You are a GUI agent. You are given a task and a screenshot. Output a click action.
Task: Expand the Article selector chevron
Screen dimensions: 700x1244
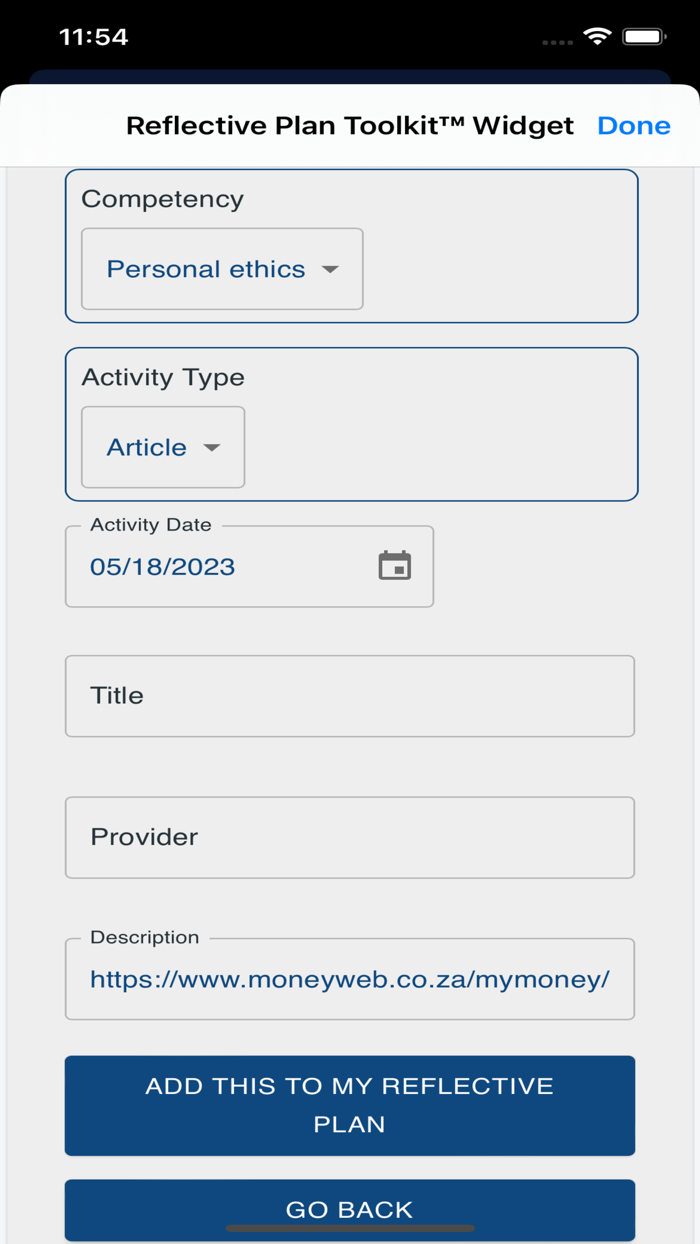click(211, 448)
